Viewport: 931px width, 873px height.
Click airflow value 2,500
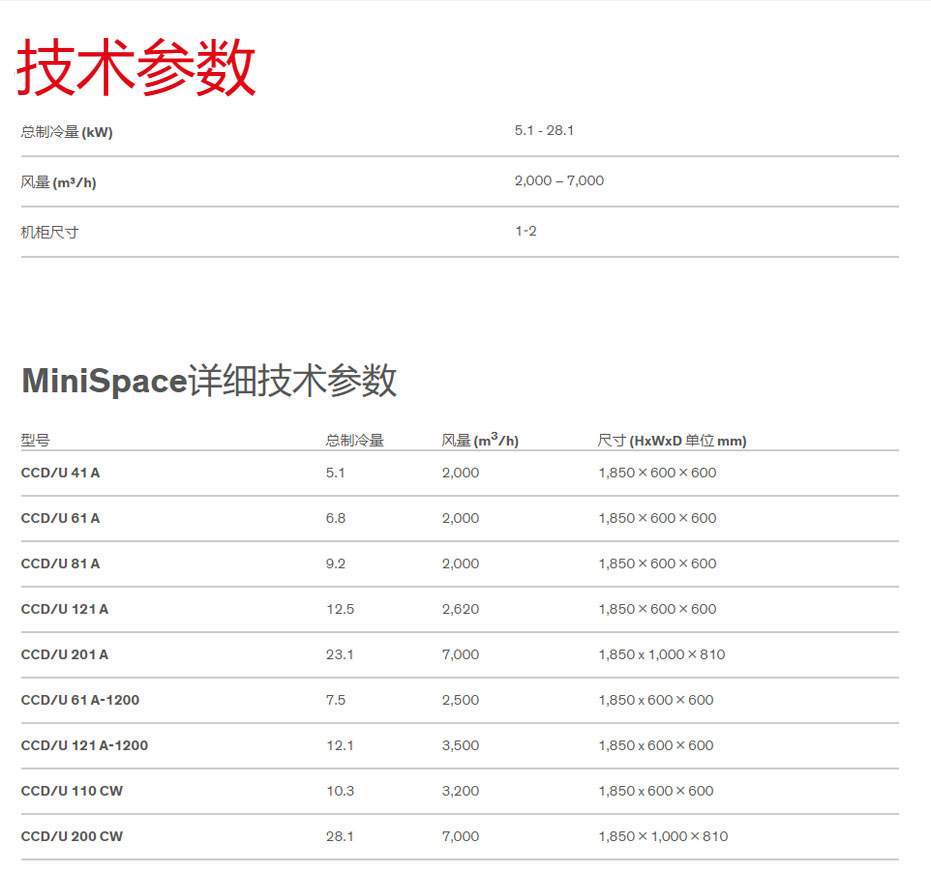(460, 700)
